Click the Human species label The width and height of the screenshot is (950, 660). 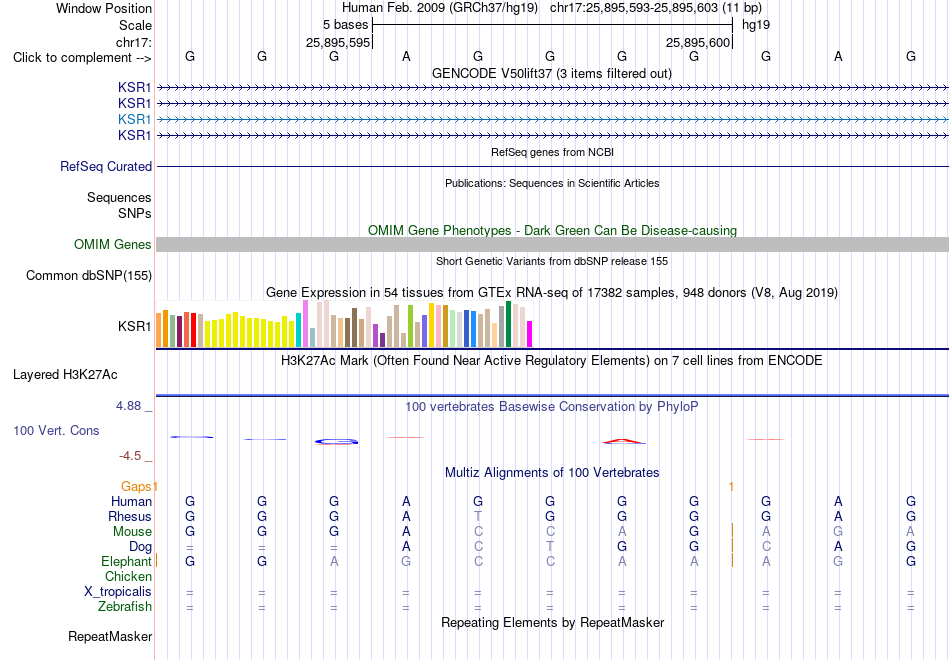click(x=131, y=502)
